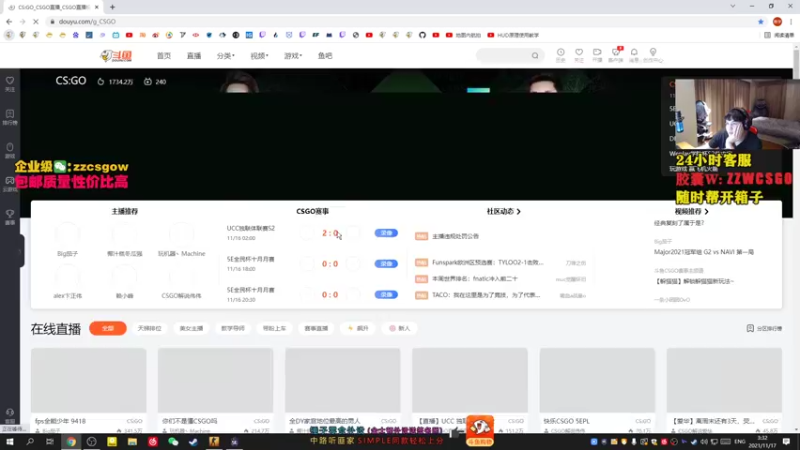
Task: Open the fps全能少年 9418 stream thumbnail
Action: [89, 380]
